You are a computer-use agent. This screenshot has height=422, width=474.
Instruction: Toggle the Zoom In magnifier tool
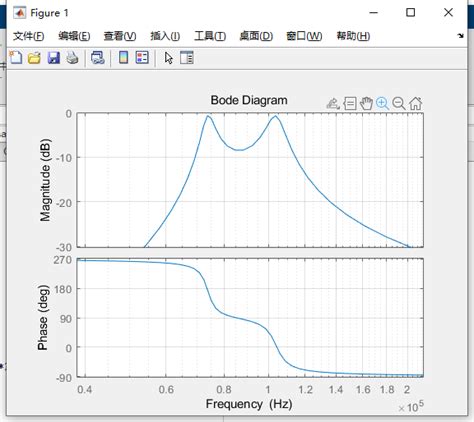click(382, 104)
